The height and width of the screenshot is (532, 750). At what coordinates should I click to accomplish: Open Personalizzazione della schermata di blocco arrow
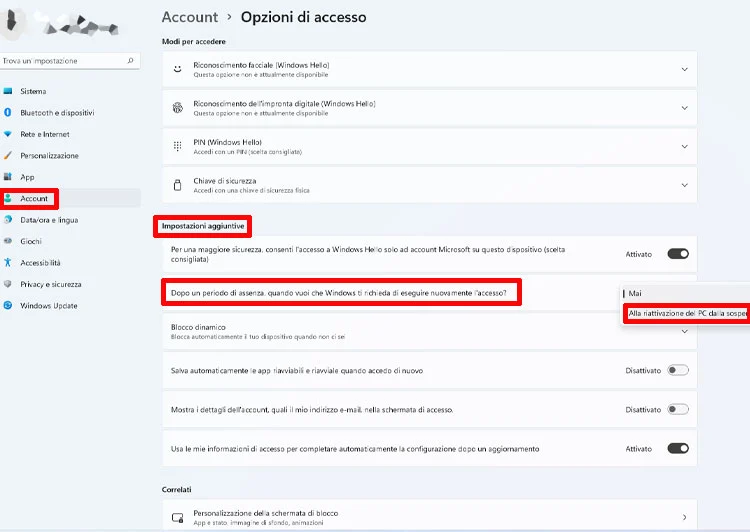point(684,518)
